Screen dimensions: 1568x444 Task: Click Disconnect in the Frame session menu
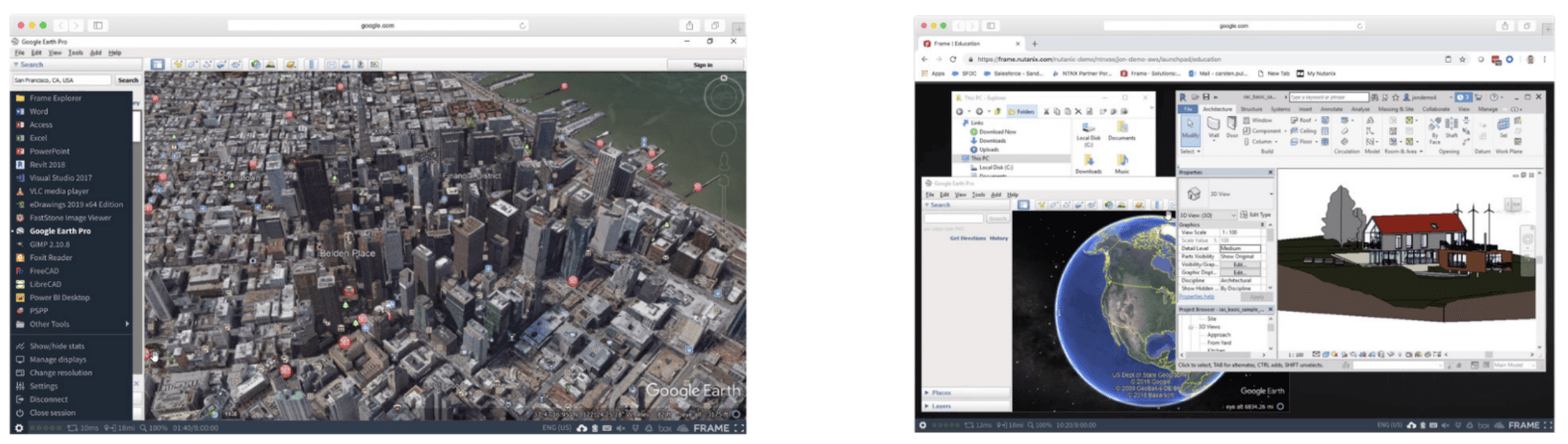pos(48,399)
